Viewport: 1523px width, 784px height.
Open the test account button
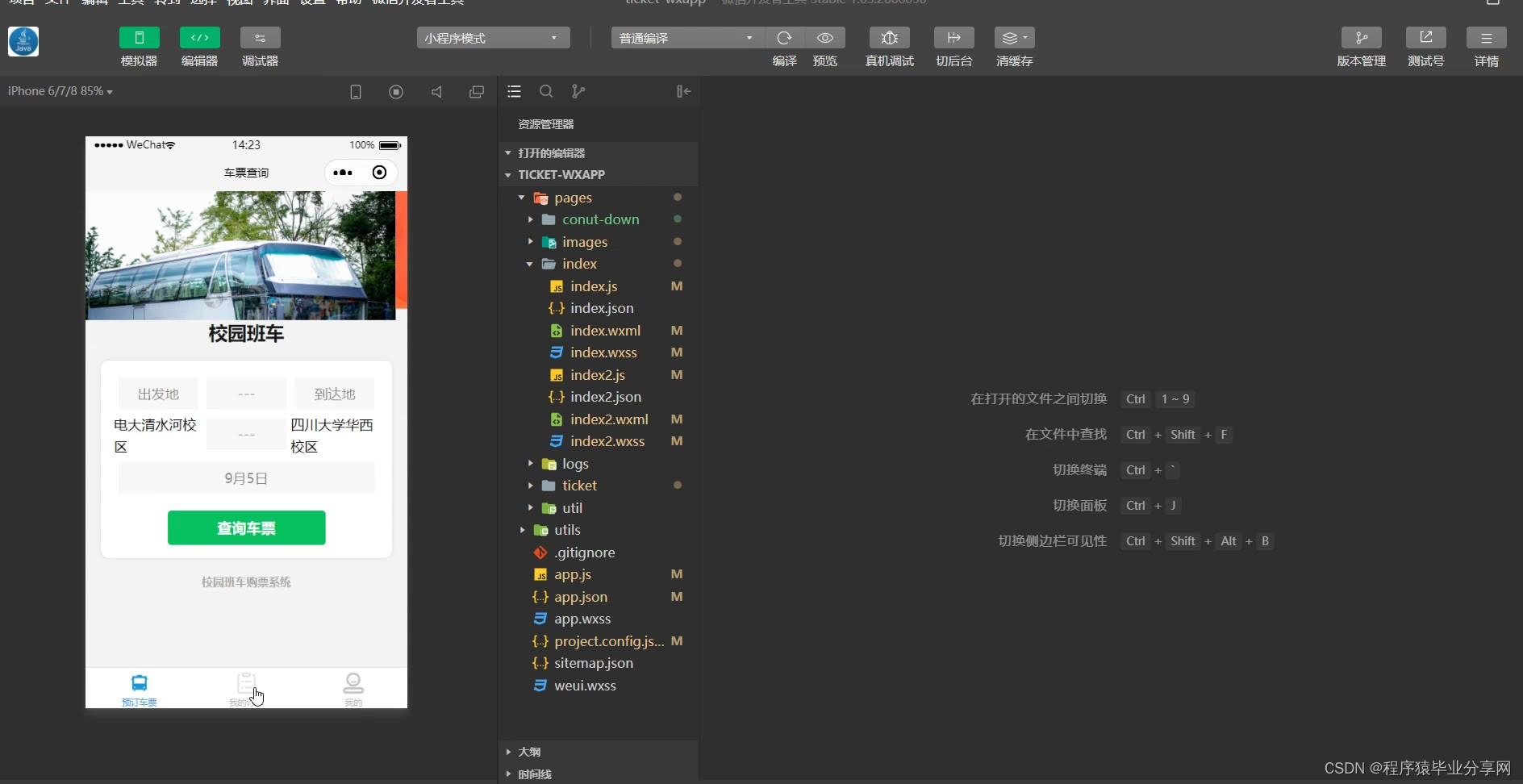tap(1425, 38)
